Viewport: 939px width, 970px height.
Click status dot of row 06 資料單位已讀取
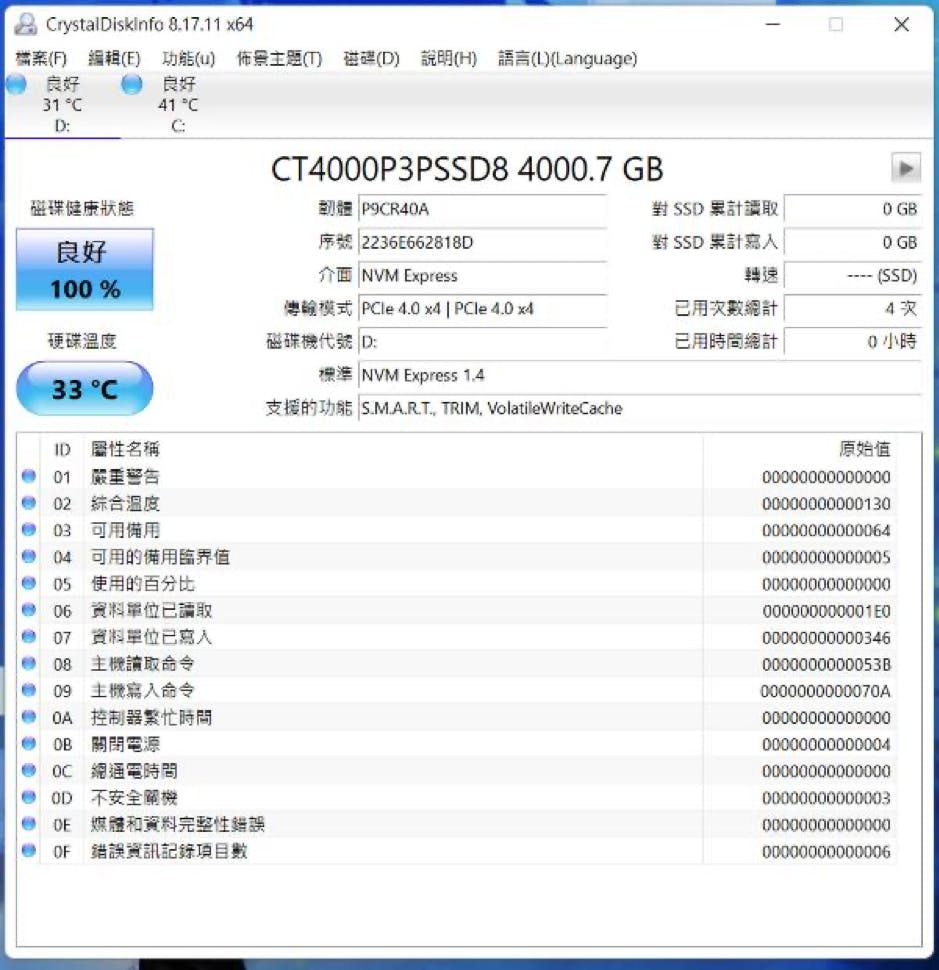click(28, 609)
